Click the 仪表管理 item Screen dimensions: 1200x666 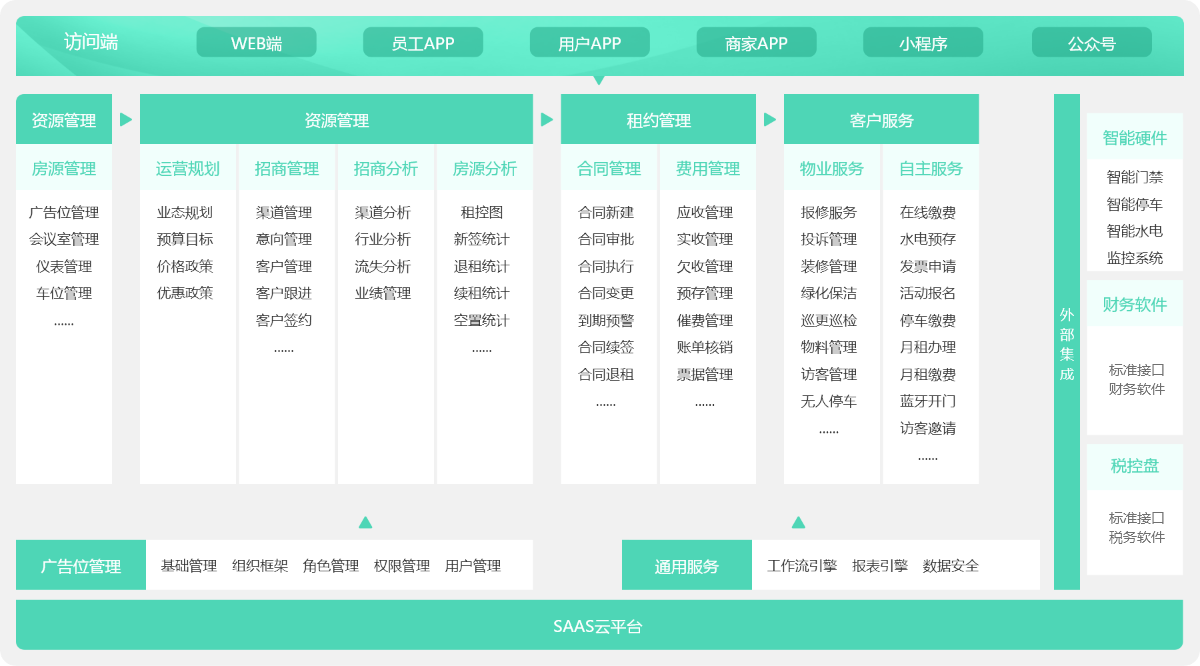point(64,266)
